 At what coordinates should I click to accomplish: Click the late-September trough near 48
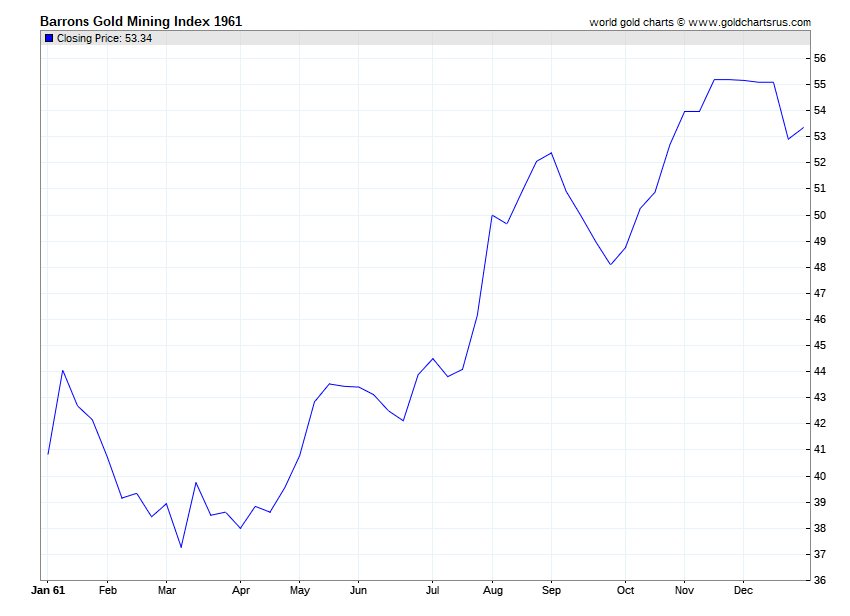[x=610, y=265]
